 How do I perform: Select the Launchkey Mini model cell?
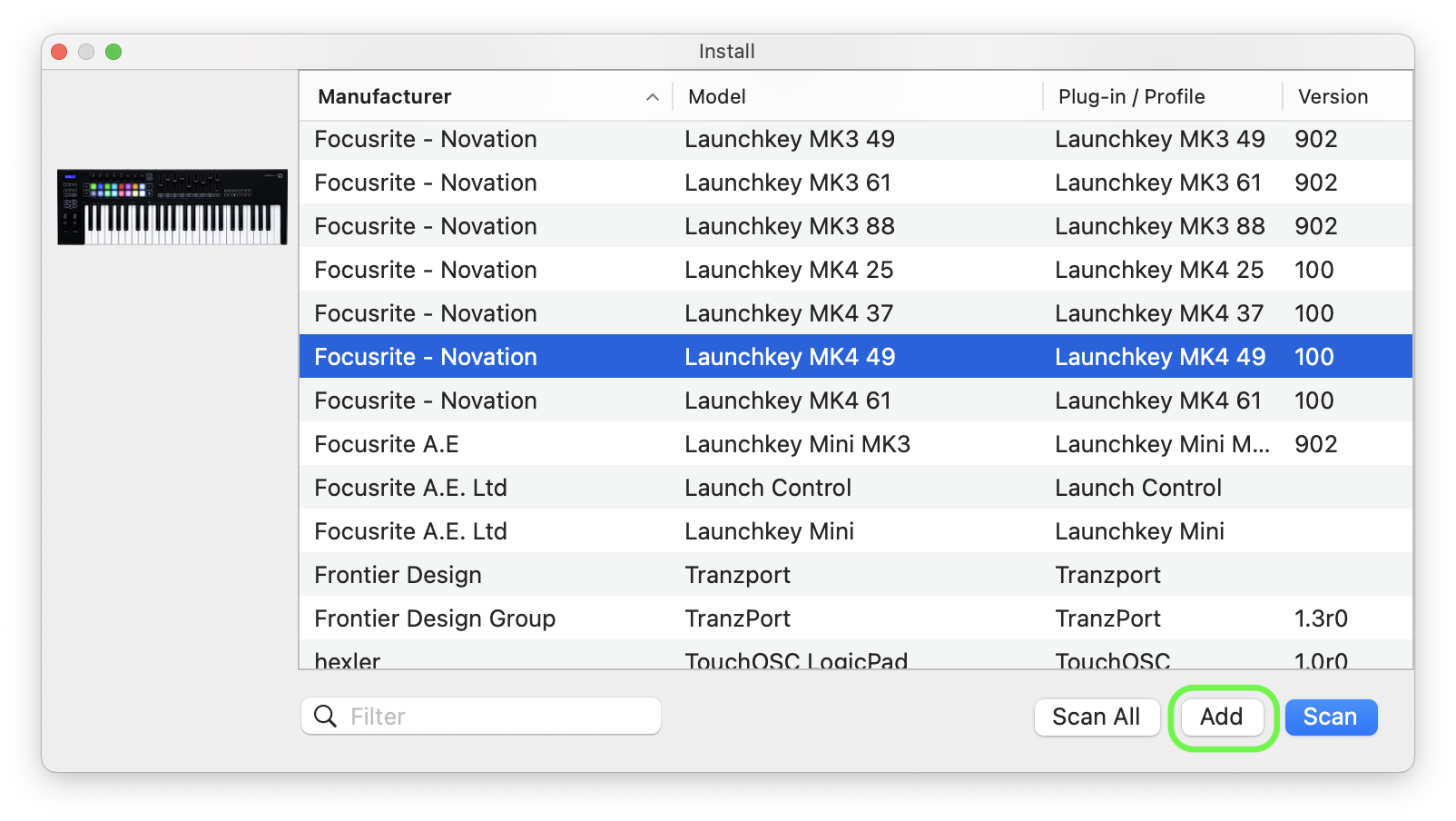coord(769,531)
